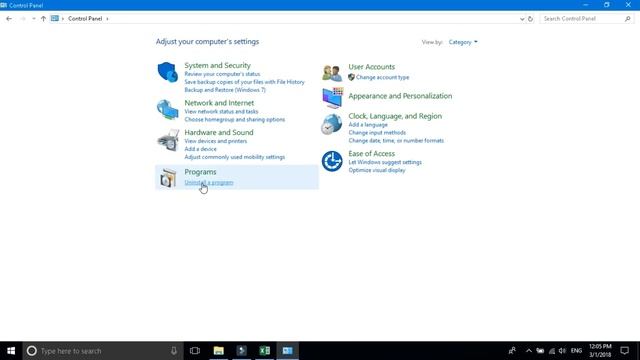
Task: Open Clock, Language, and Region heading
Action: 395,116
